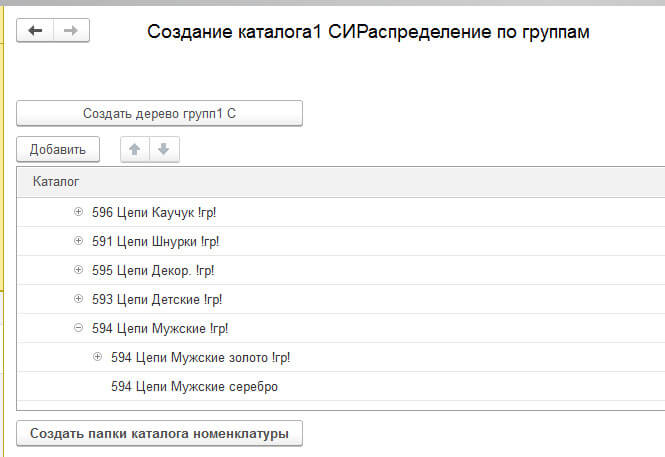Click the forward navigation arrow

click(x=71, y=31)
